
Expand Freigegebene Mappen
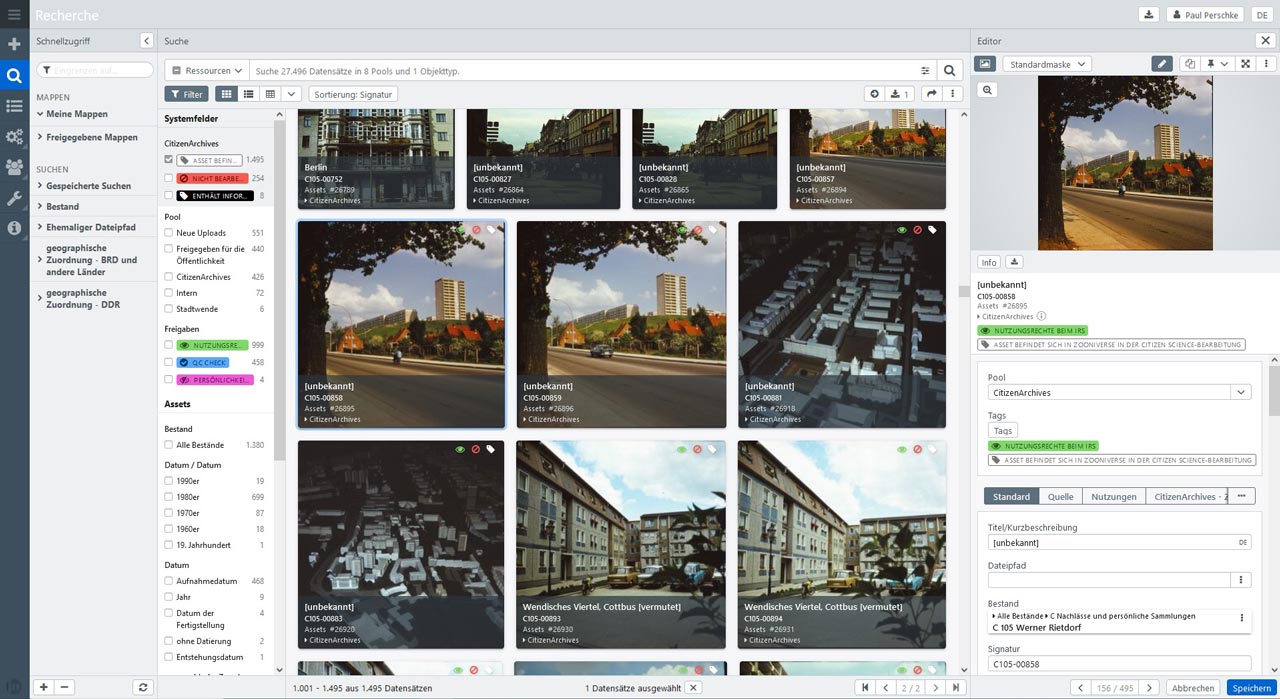click(x=39, y=137)
